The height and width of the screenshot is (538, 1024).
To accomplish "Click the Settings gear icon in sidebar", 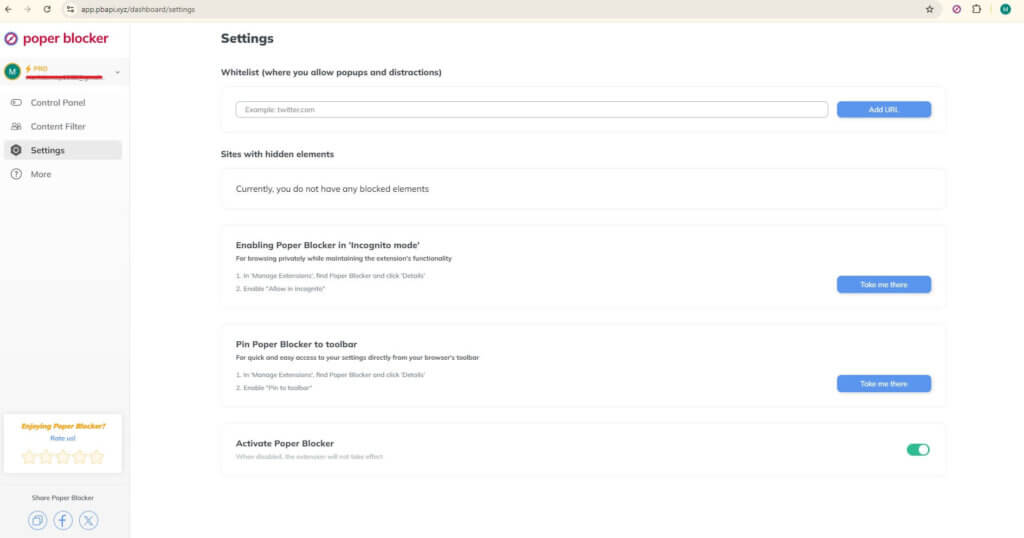I will [16, 150].
